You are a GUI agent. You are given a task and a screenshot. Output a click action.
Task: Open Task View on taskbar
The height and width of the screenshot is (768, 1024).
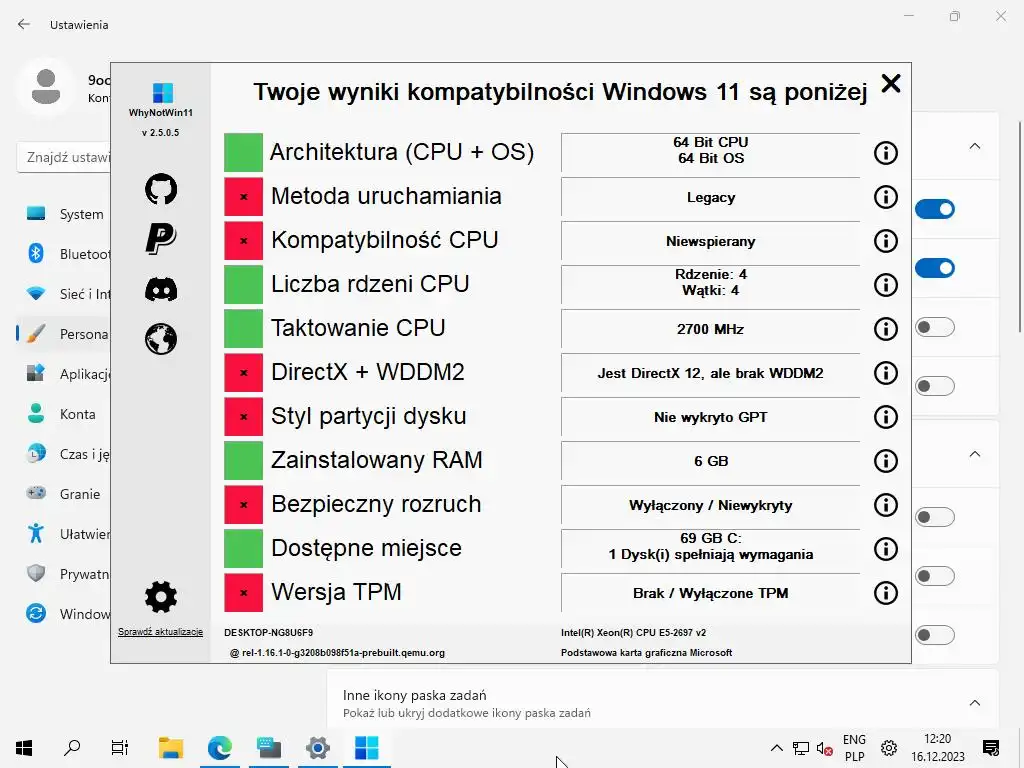point(120,748)
